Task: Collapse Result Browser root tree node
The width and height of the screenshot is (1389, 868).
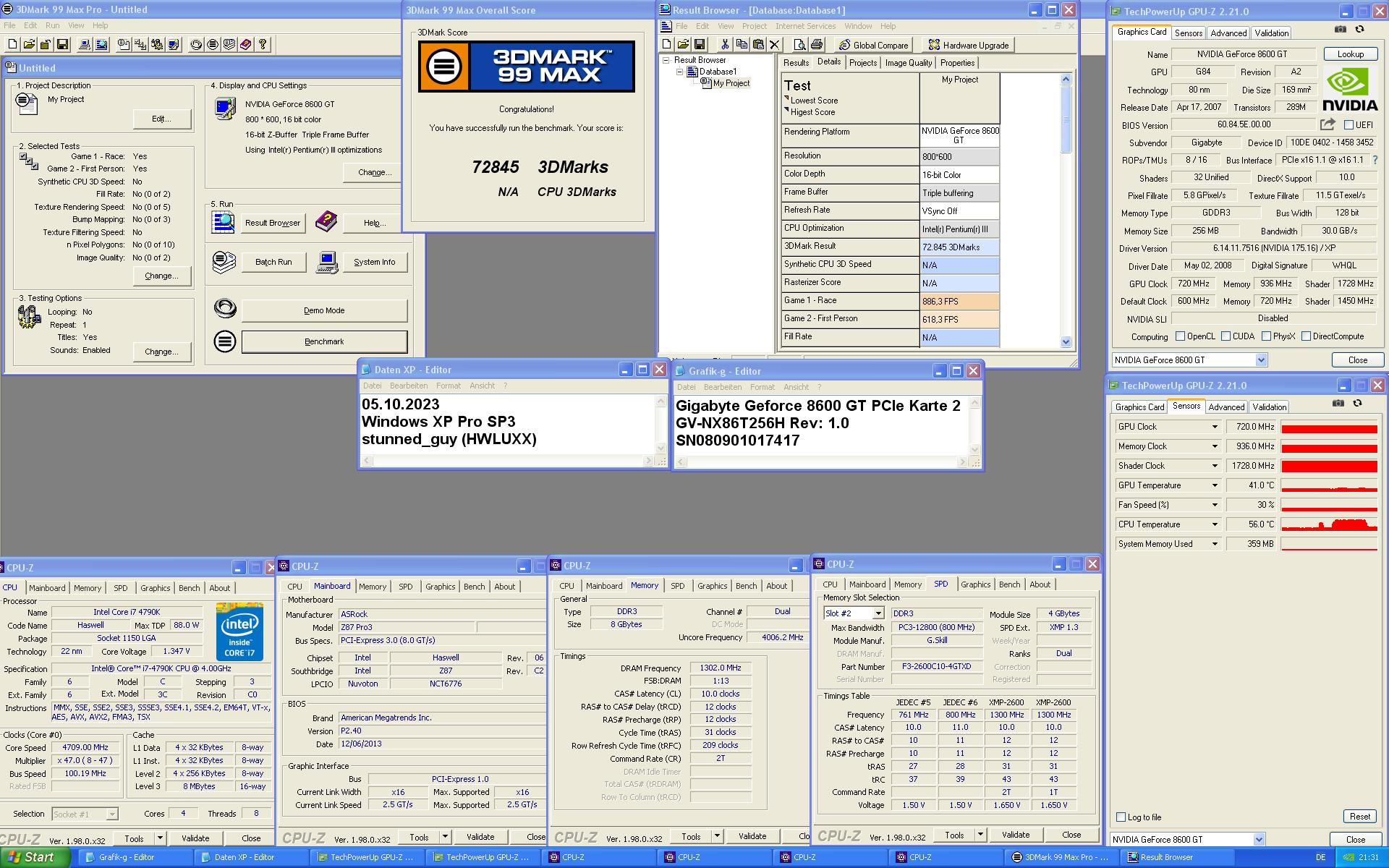Action: 666,60
